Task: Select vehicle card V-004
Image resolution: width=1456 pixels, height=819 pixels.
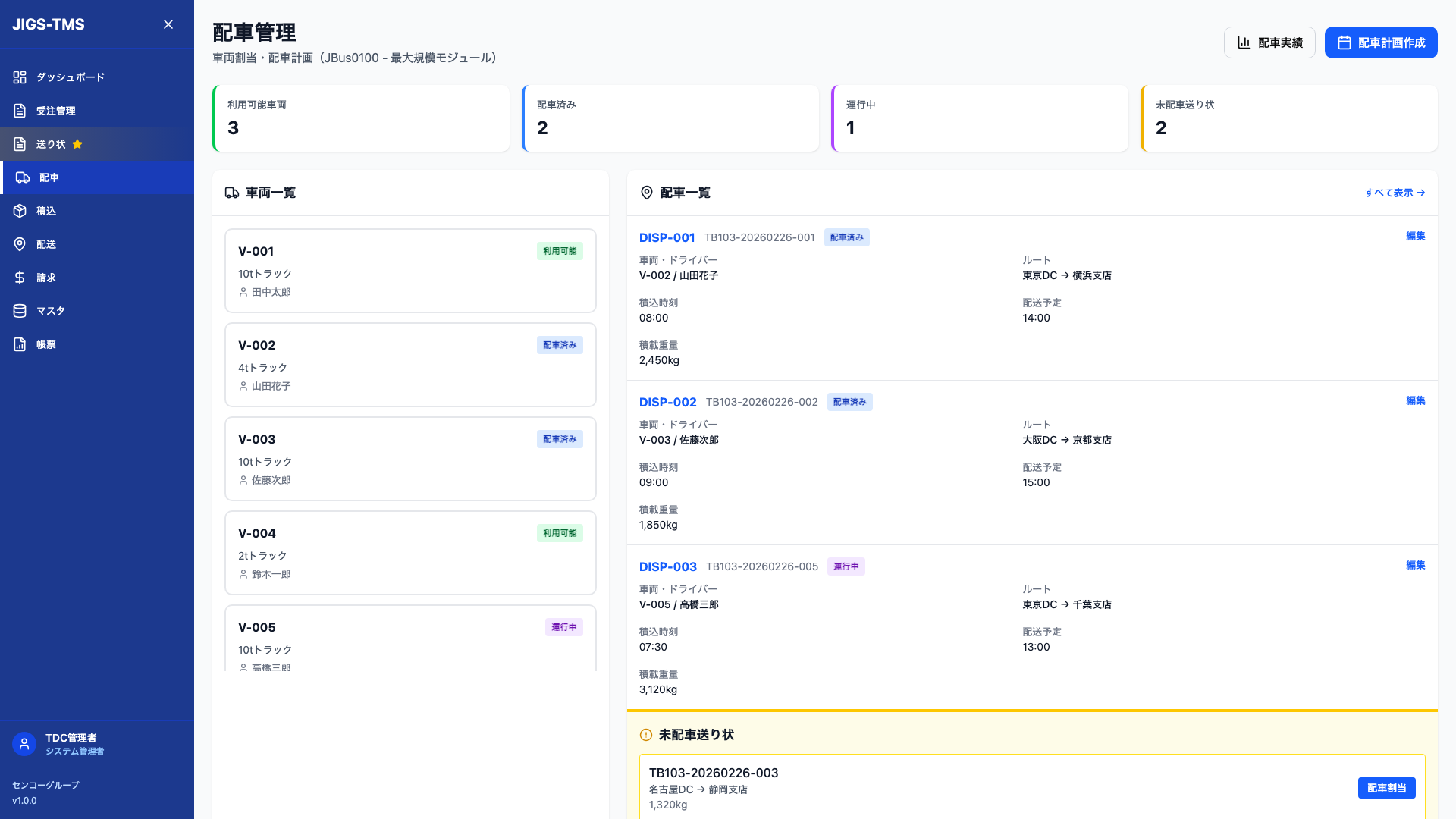Action: coord(410,552)
